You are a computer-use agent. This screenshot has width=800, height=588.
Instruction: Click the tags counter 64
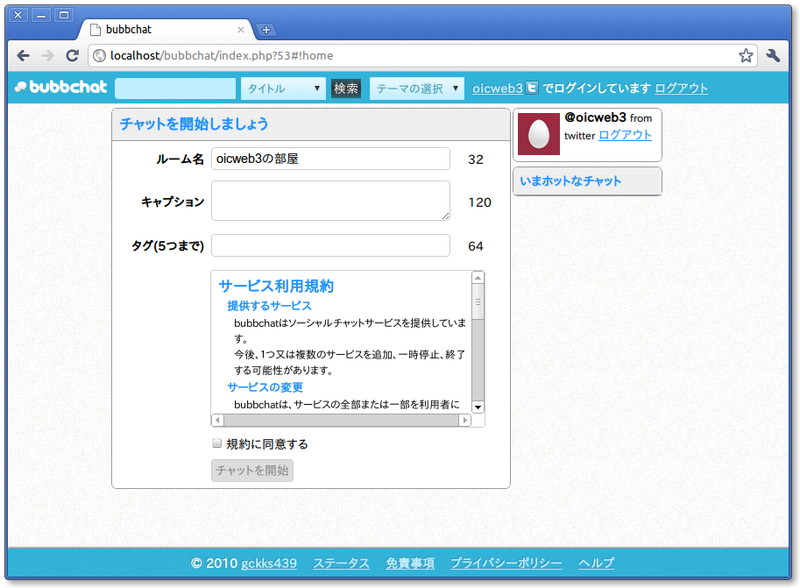coord(476,246)
